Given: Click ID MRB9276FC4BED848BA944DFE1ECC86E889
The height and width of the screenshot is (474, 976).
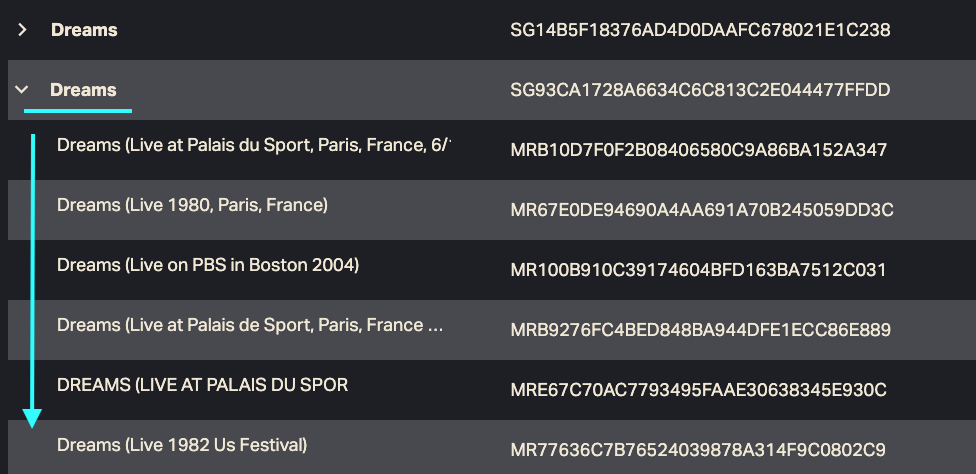Looking at the screenshot, I should click(x=700, y=330).
